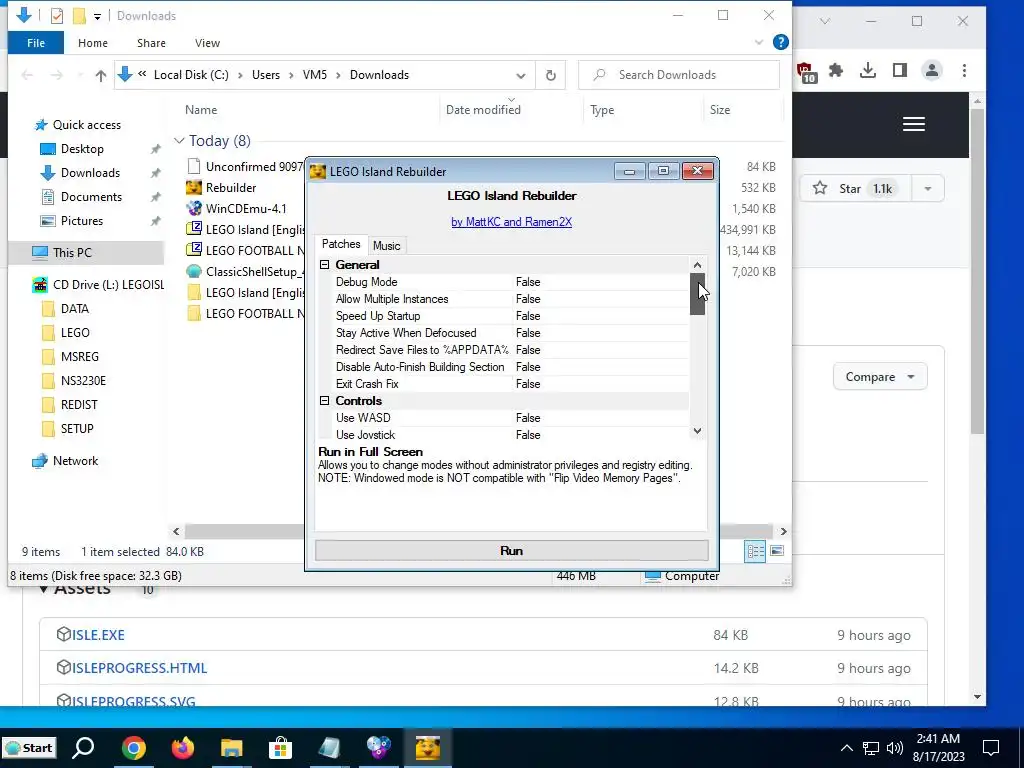Click the refresh button beside the address bar
This screenshot has height=768, width=1024.
(551, 75)
